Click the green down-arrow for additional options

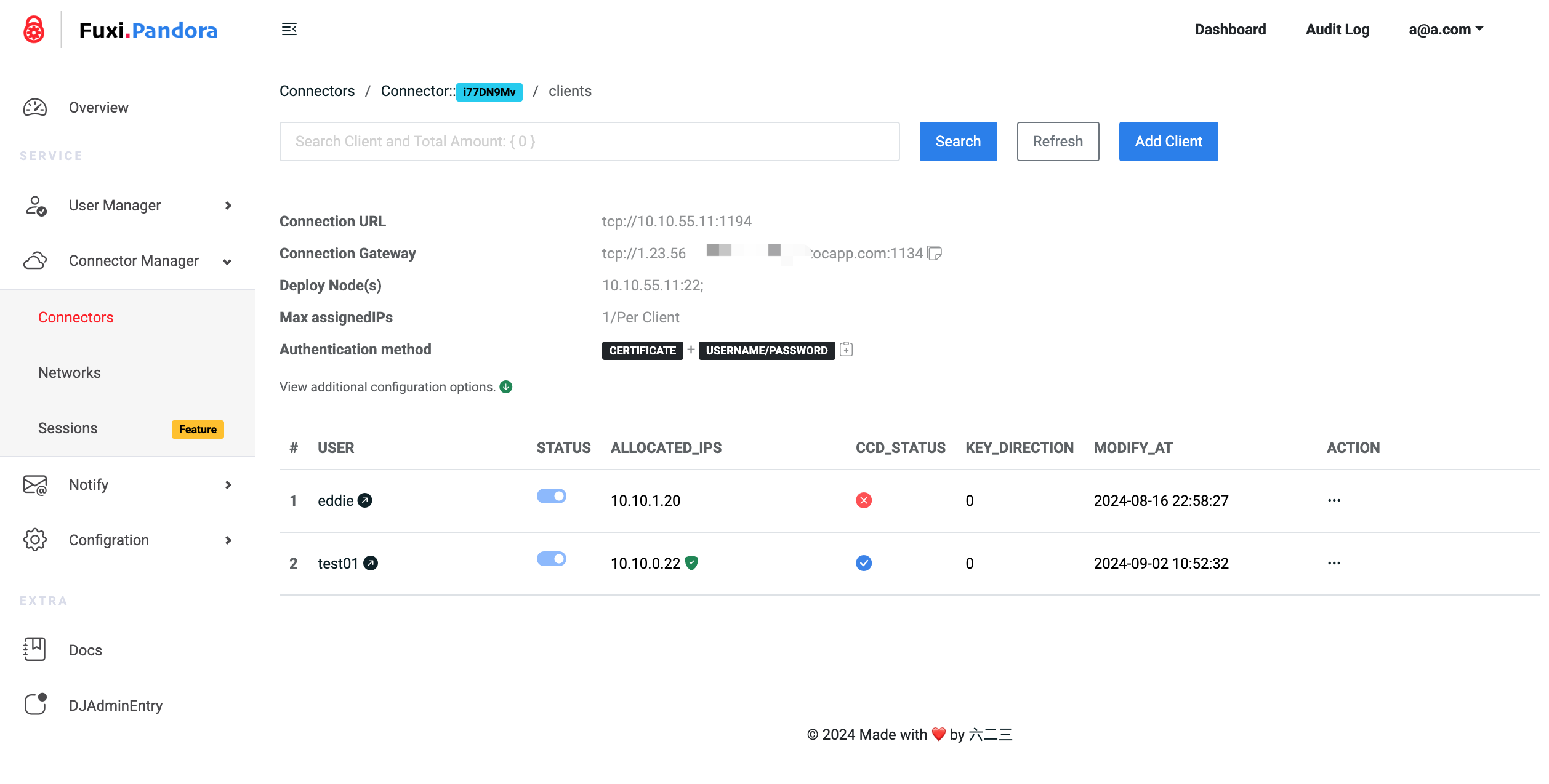coord(506,386)
